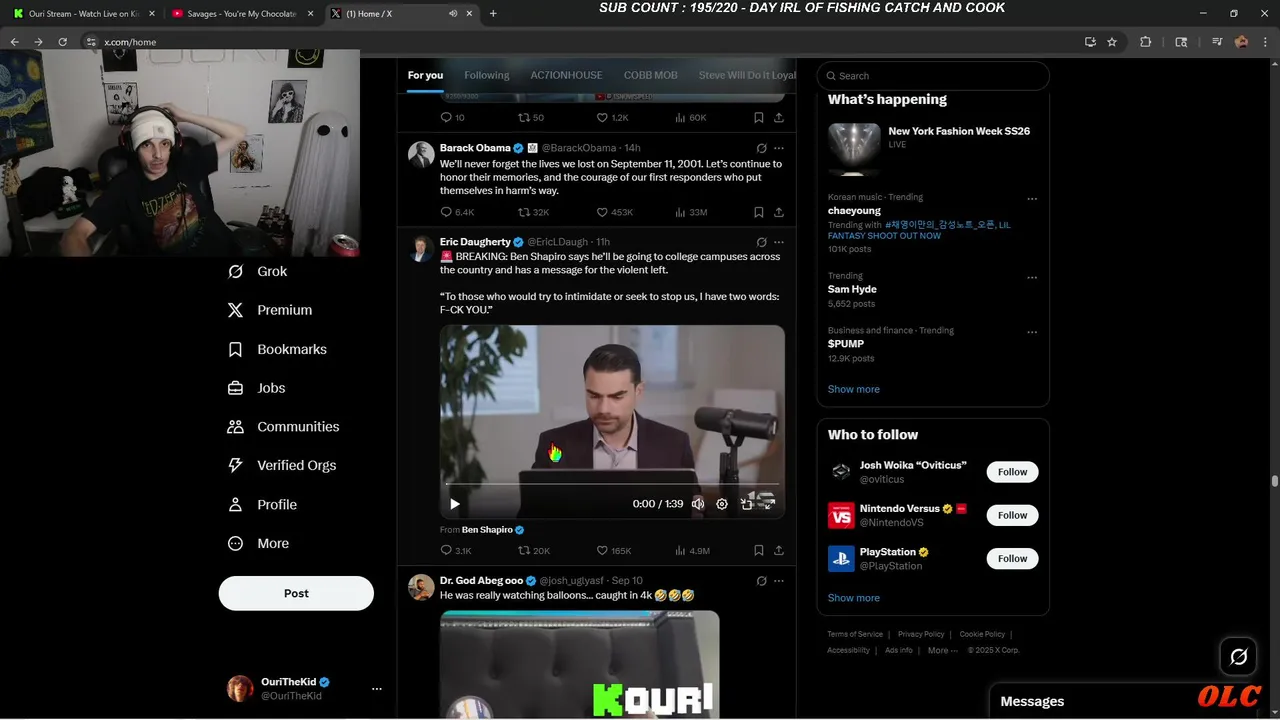The image size is (1280, 720).
Task: Switch to Steve Will Do It Loyal tab
Action: pos(747,75)
